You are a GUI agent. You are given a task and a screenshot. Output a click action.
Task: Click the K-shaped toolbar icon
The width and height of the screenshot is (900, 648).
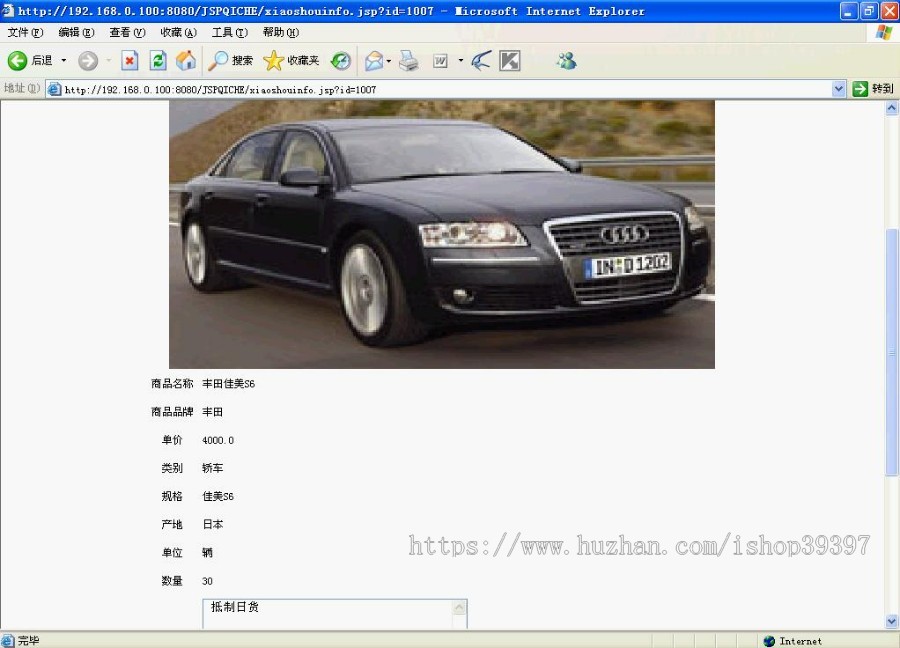pyautogui.click(x=510, y=60)
